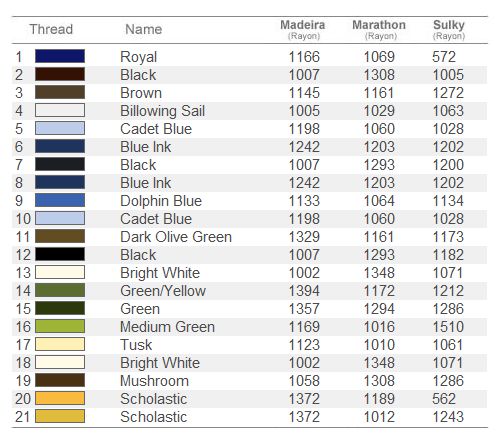Click the Medium Green color swatch
500x438 pixels.
click(x=60, y=326)
